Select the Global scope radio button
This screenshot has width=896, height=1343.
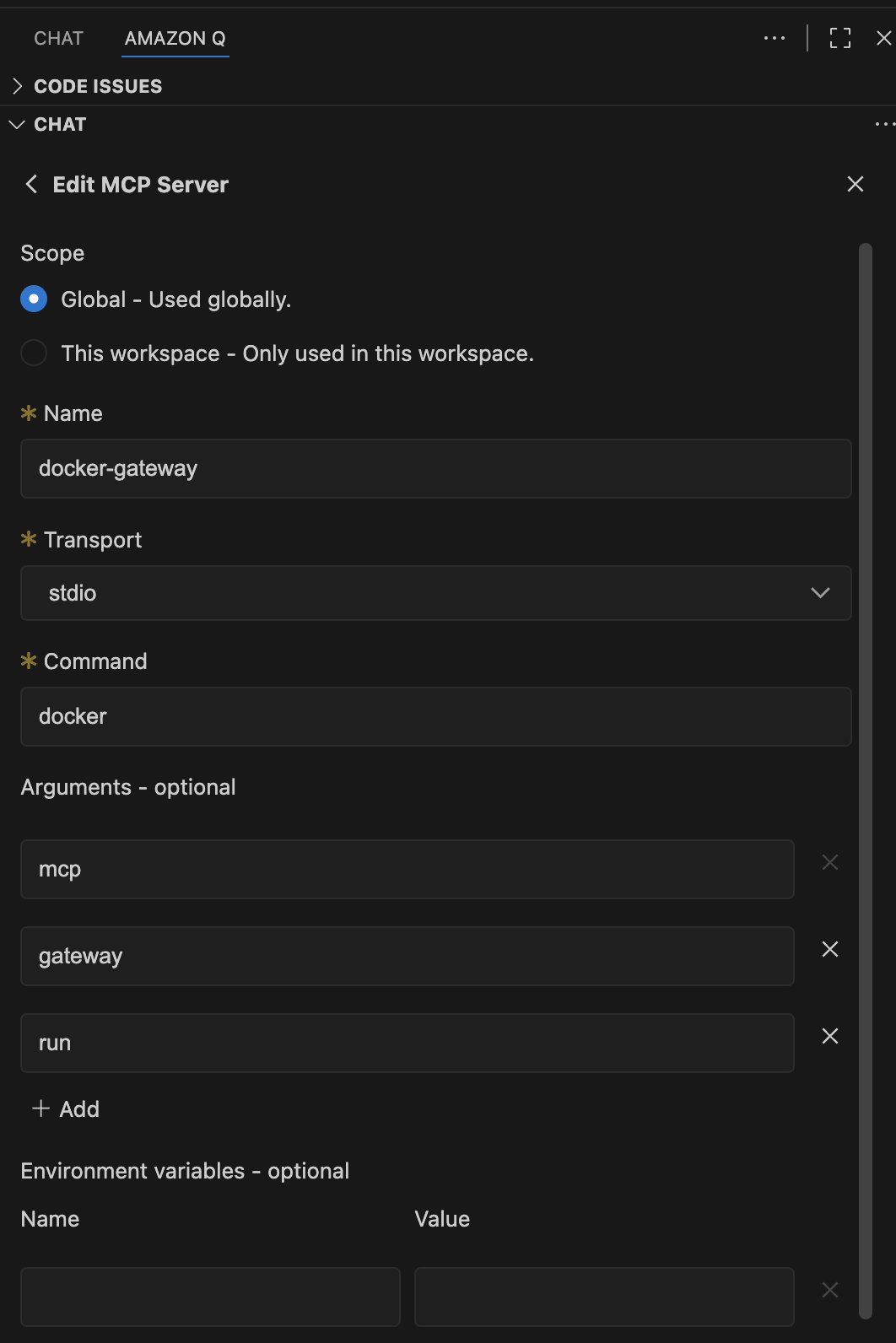click(34, 299)
